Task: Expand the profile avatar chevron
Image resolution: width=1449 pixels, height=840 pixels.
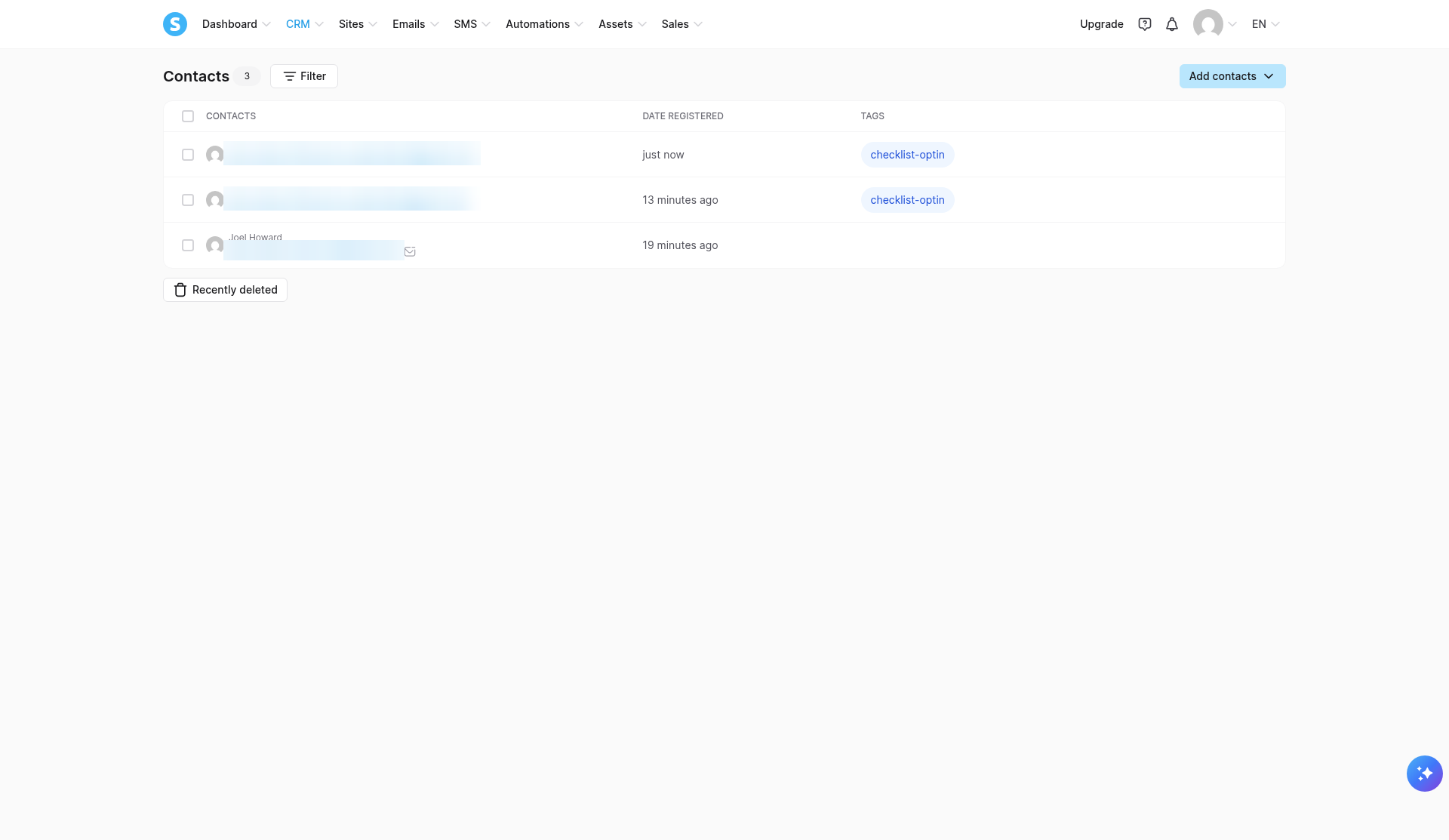Action: pyautogui.click(x=1232, y=24)
